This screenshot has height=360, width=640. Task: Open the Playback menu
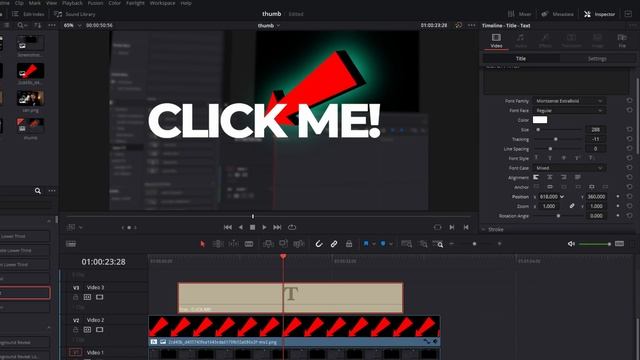72,3
